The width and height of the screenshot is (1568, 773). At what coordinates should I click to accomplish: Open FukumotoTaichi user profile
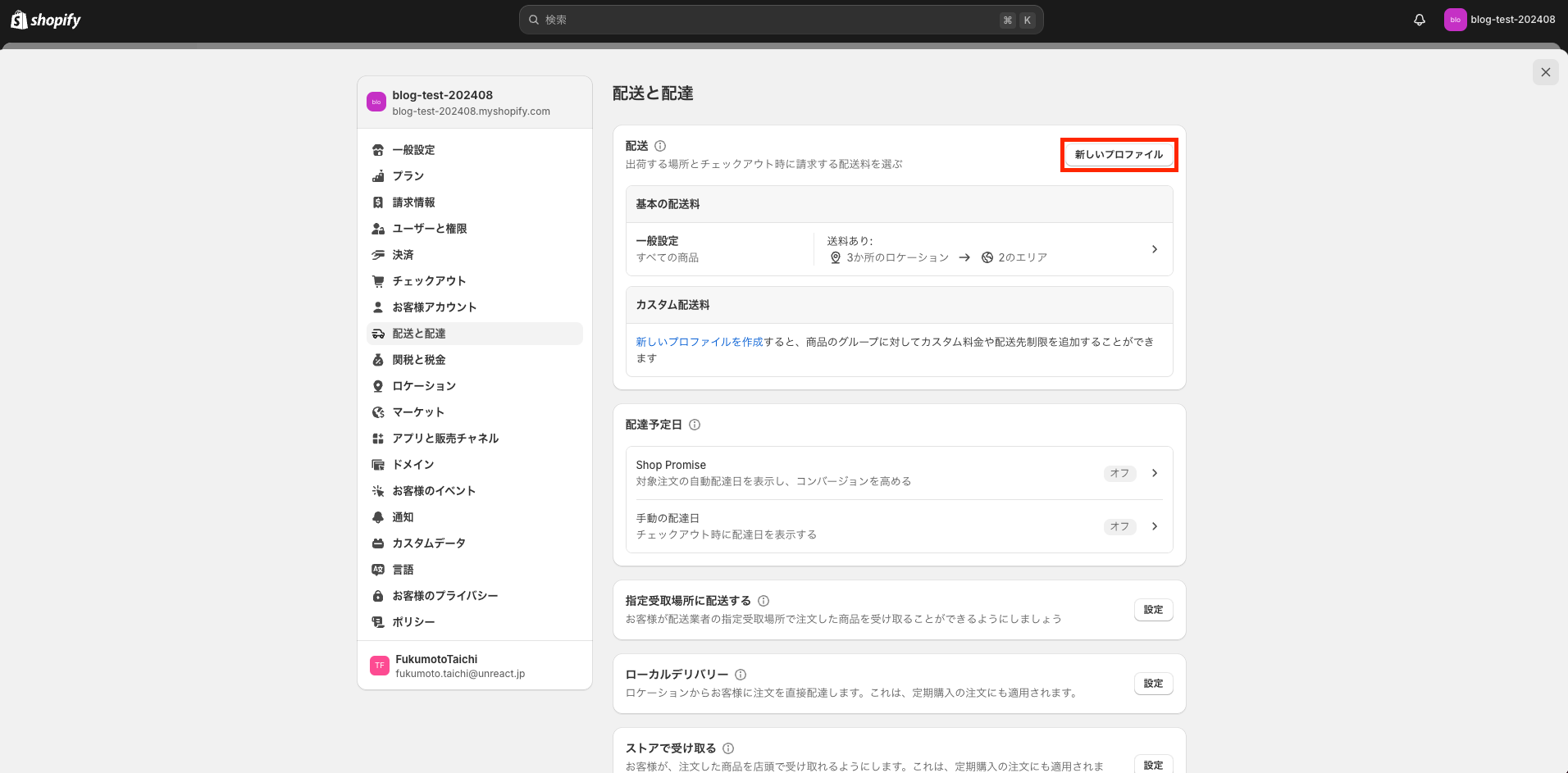[x=475, y=666]
